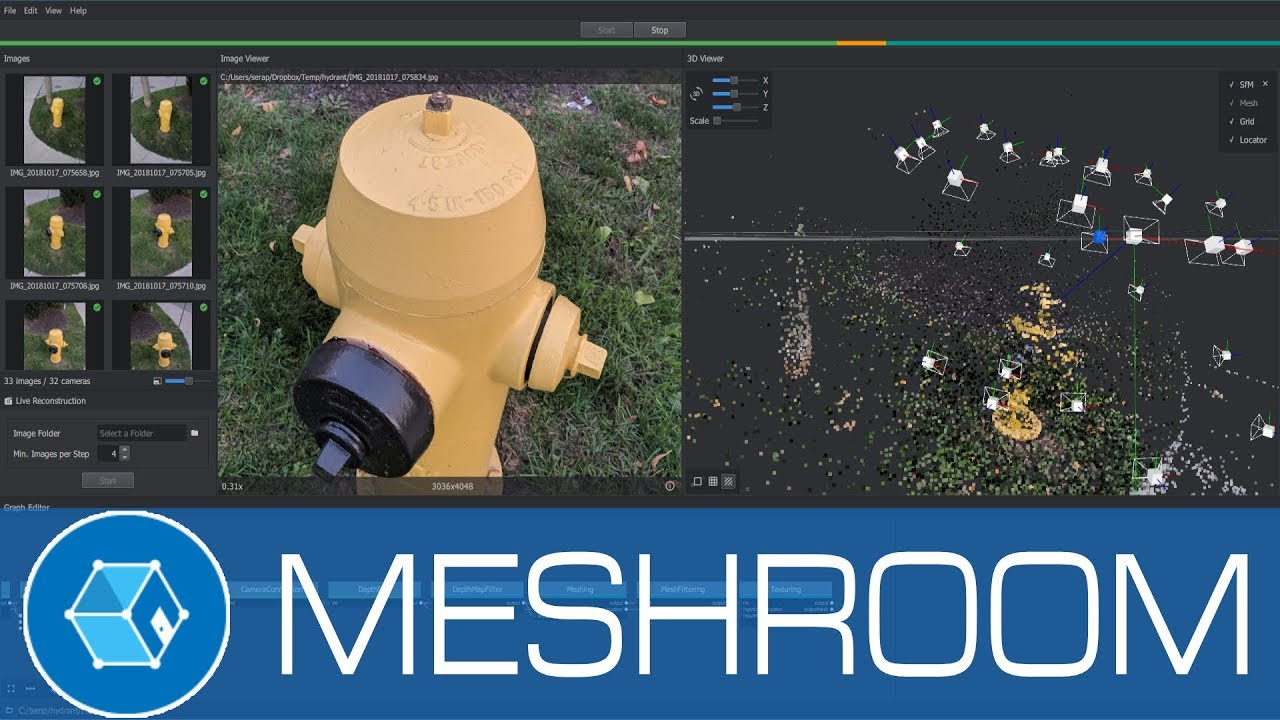
Task: Select thumbnail IMG_20181017_075708.jpg
Action: 54,232
